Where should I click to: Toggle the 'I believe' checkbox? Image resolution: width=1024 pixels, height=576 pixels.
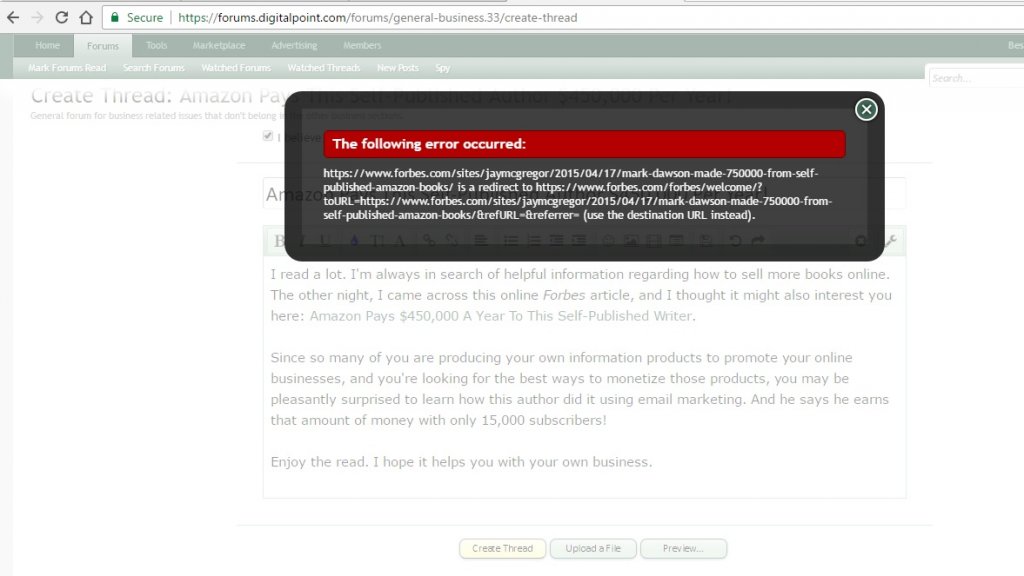pos(268,136)
